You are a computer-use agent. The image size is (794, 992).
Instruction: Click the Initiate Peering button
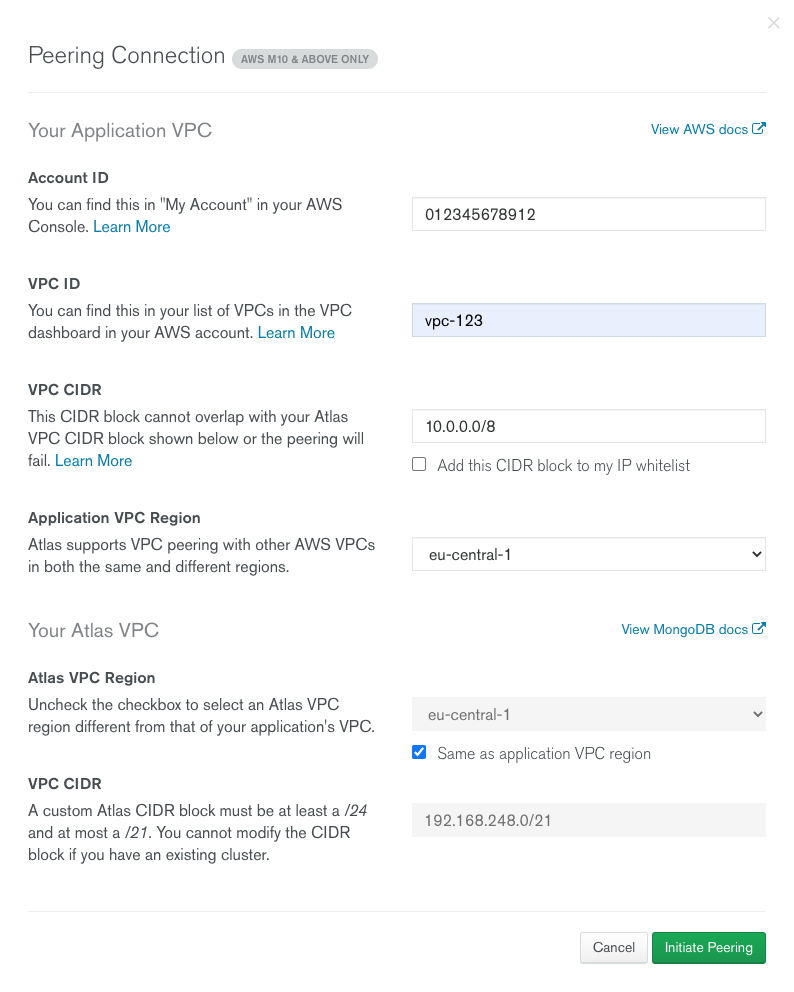point(708,947)
